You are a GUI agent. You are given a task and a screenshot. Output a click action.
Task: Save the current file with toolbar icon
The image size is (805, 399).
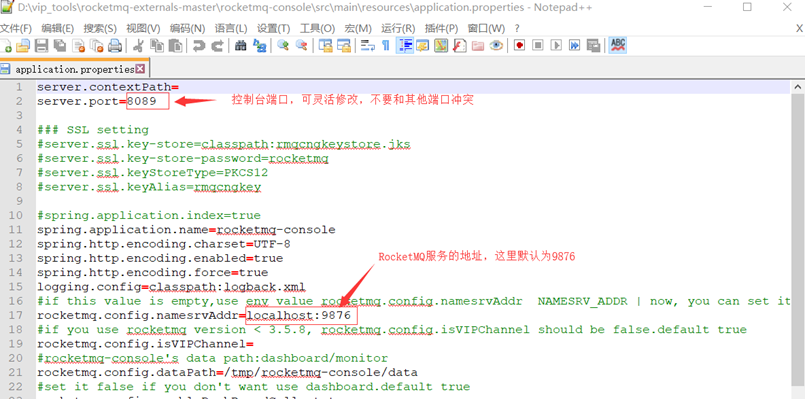pos(42,46)
